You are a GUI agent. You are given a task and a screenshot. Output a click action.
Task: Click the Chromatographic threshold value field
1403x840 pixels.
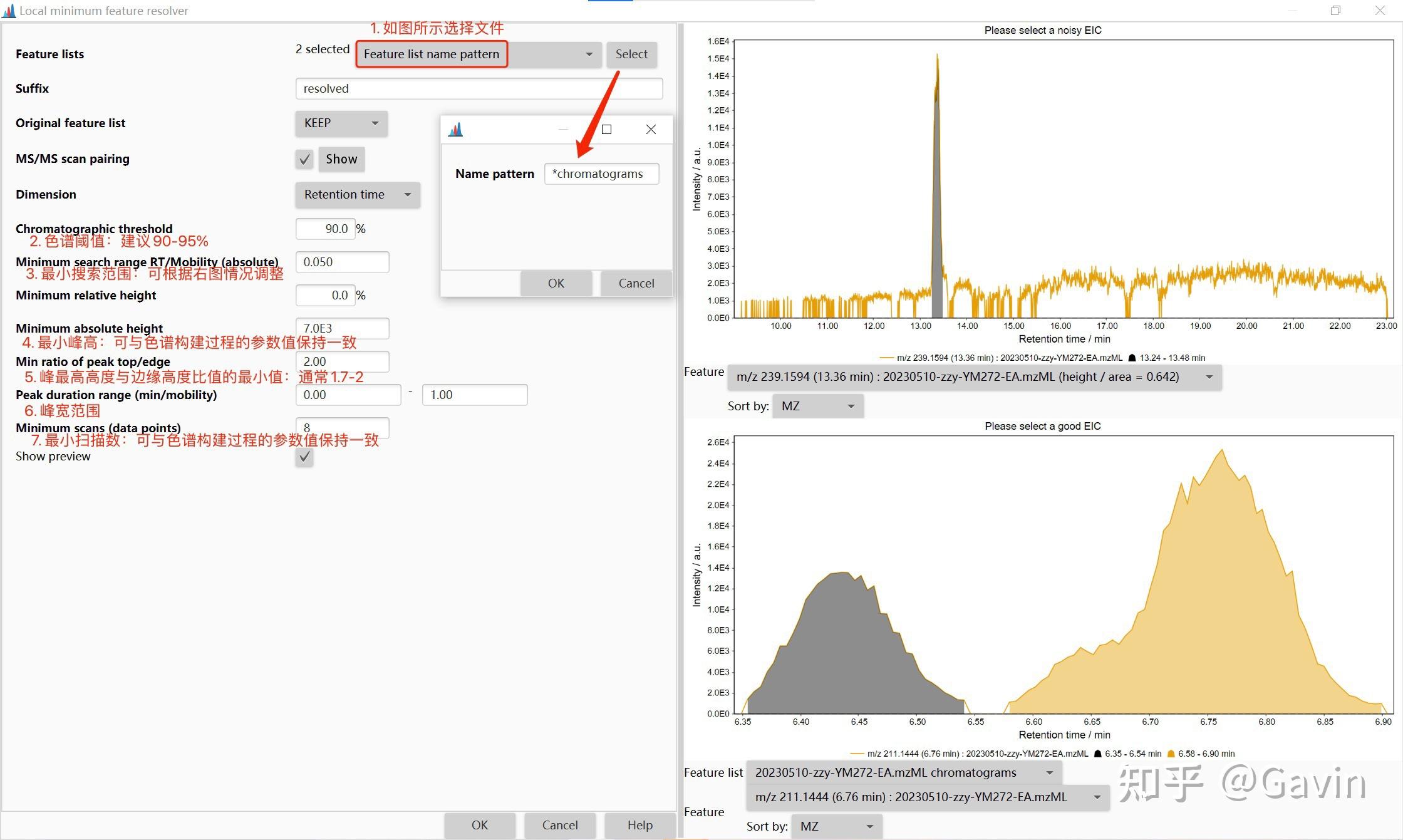point(325,229)
